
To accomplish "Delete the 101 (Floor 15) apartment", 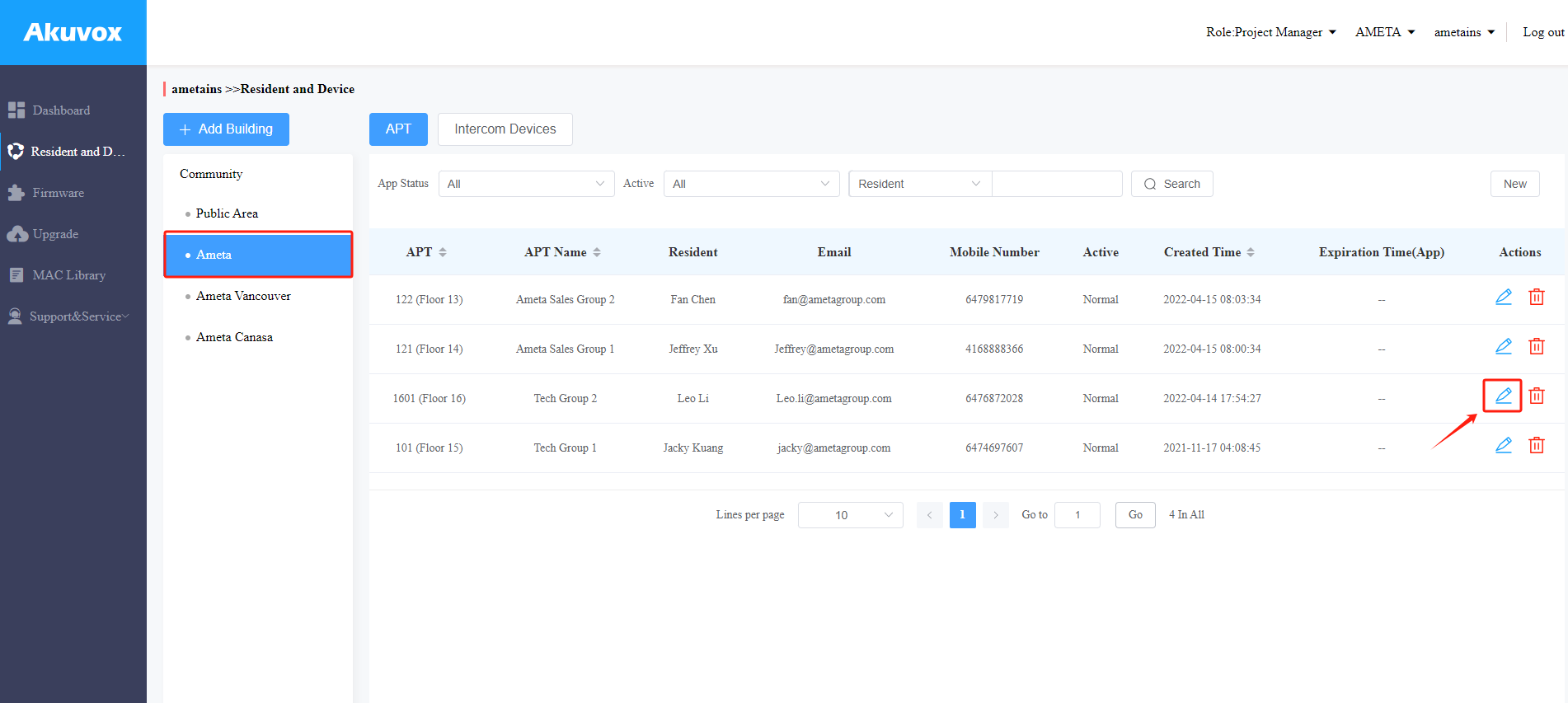I will click(1537, 445).
